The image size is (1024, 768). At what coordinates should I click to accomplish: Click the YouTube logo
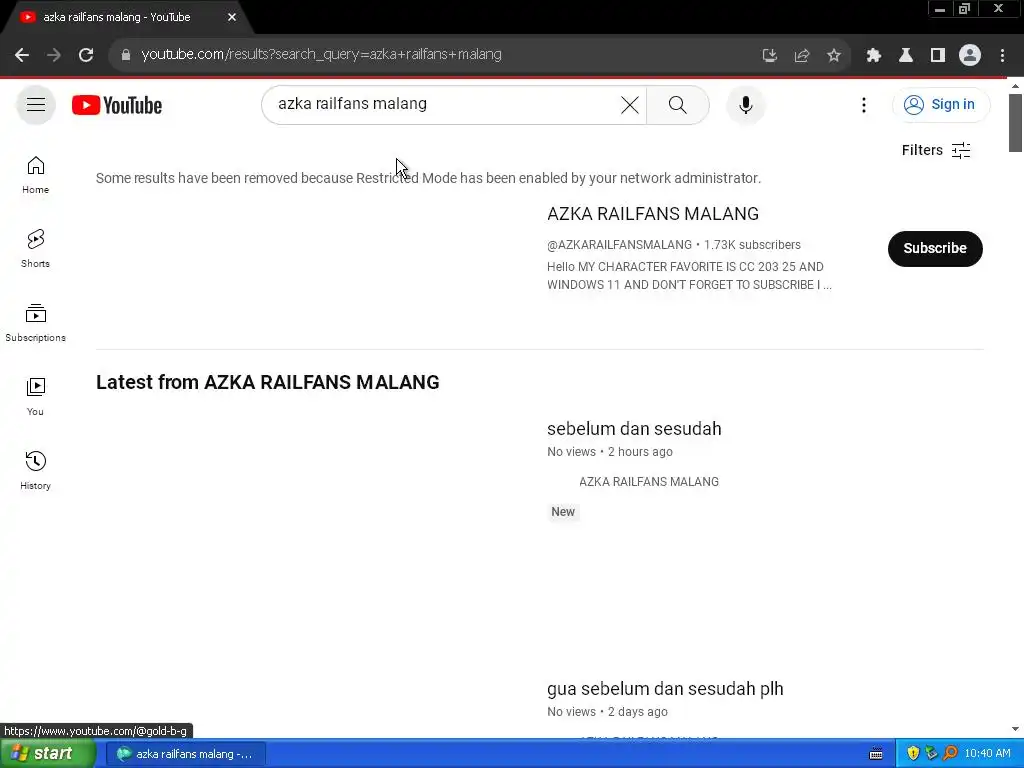pos(117,105)
